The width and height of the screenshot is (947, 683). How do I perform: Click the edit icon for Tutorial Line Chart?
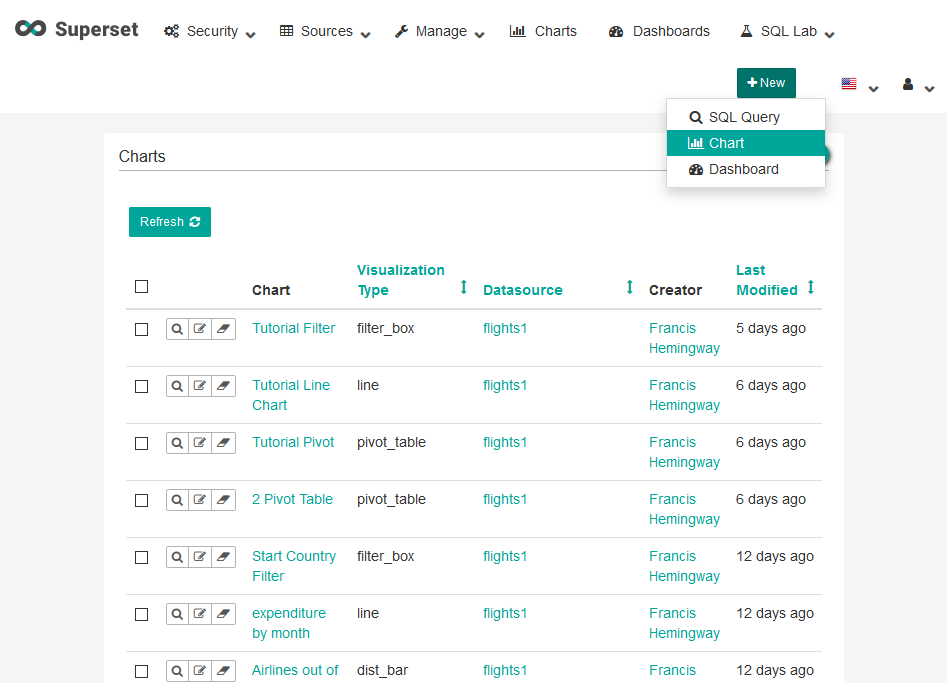point(201,386)
